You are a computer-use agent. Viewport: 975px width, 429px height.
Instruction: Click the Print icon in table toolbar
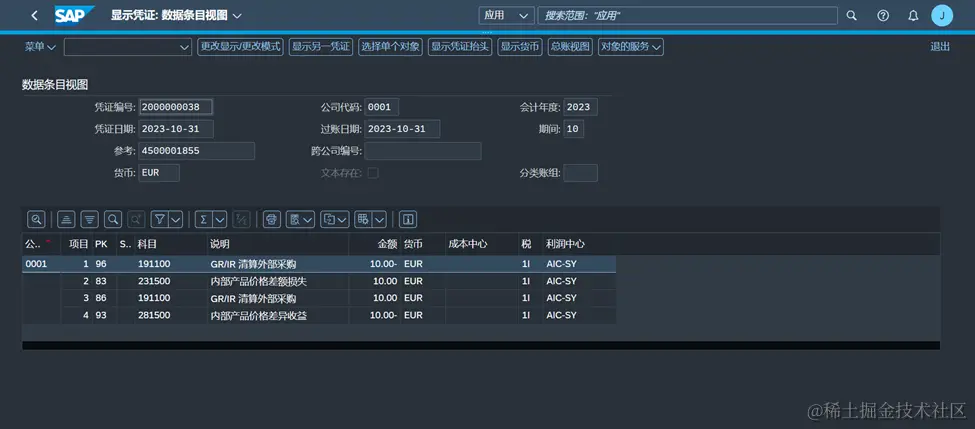[272, 219]
